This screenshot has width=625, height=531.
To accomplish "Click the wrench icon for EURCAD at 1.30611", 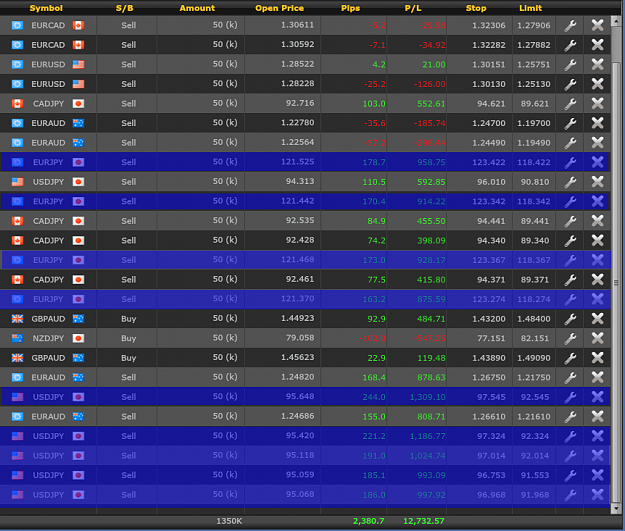I will tap(570, 26).
